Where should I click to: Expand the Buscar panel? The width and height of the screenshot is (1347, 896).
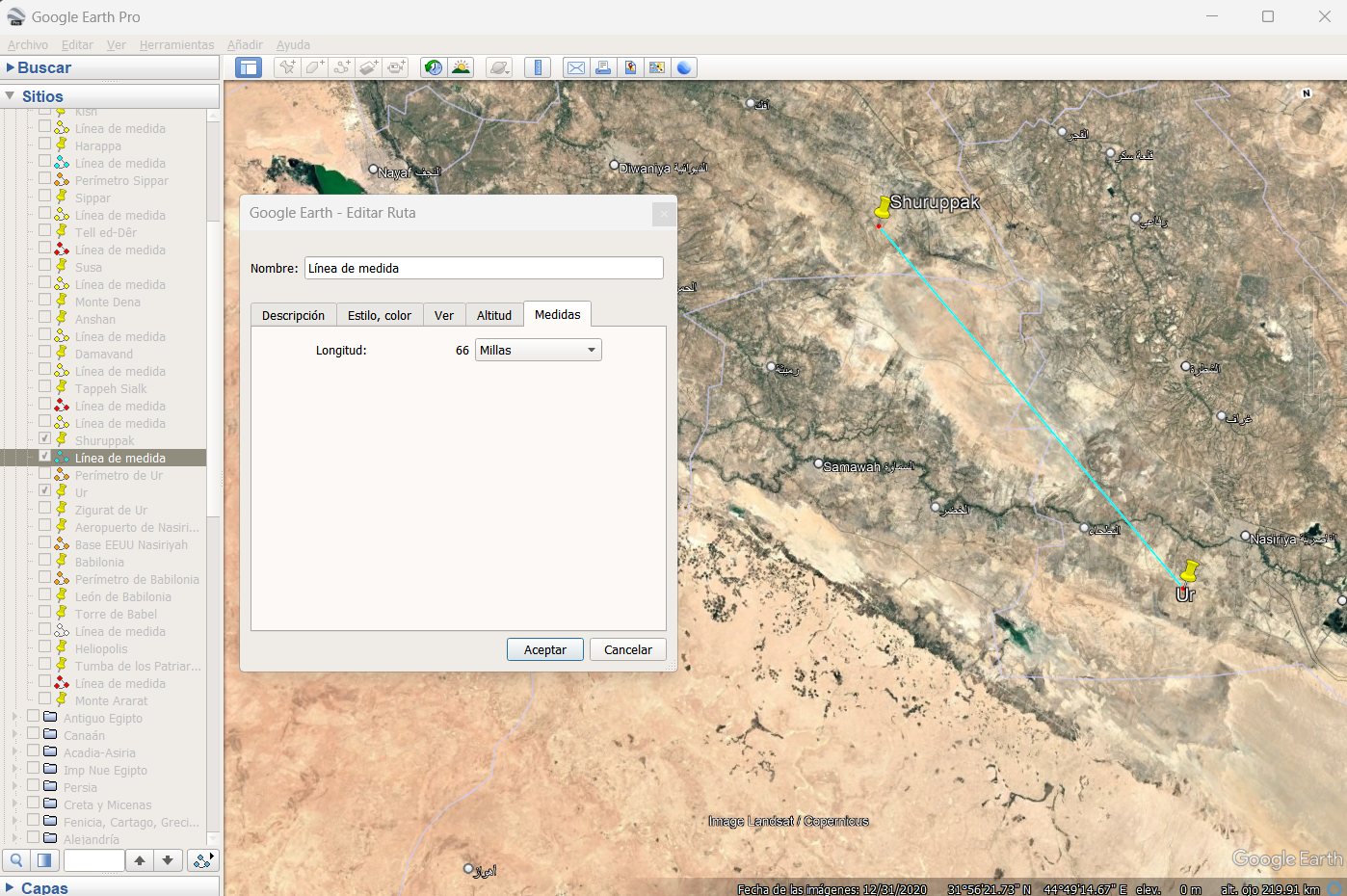point(10,67)
